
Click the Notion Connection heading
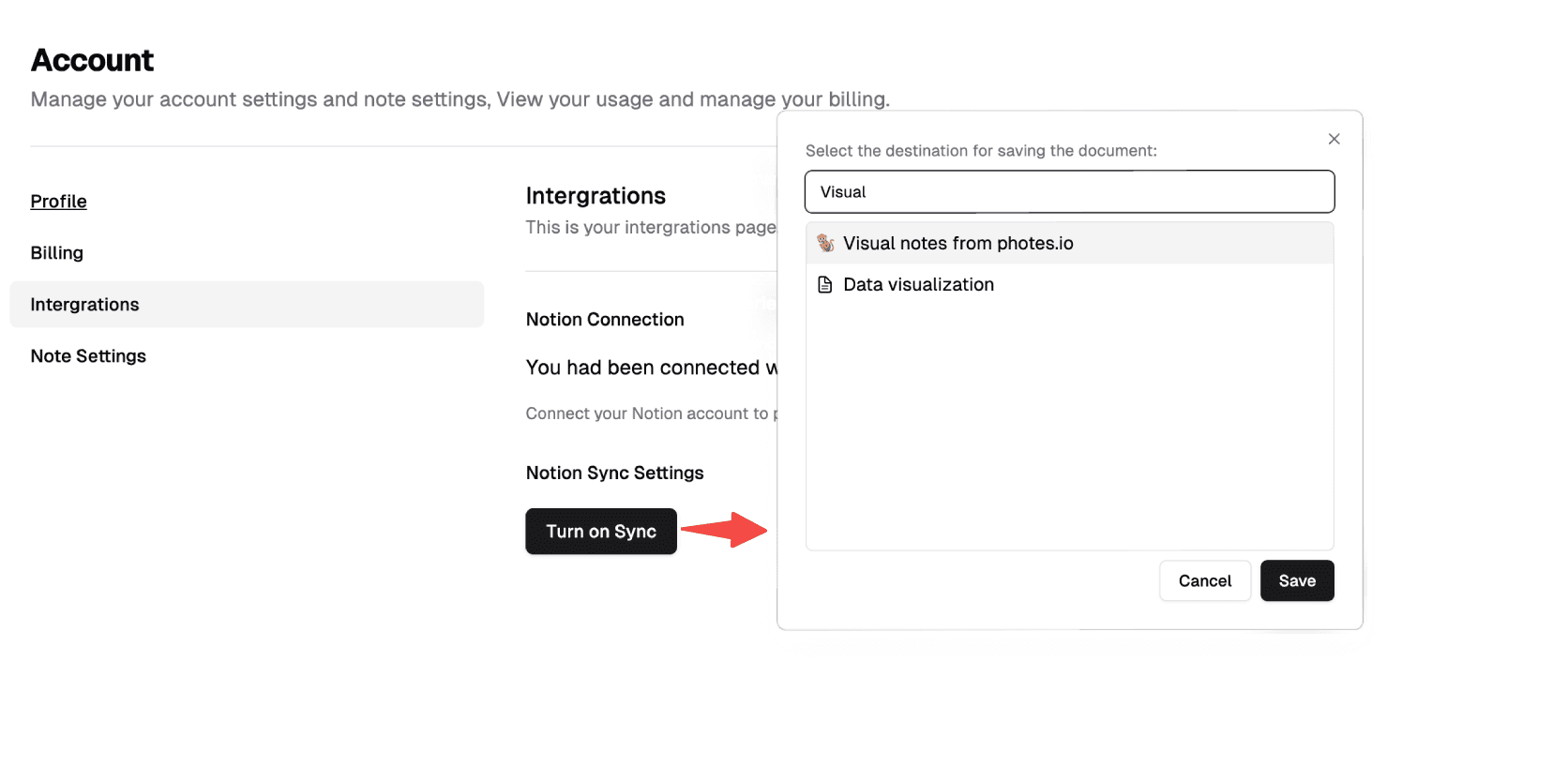(x=605, y=319)
